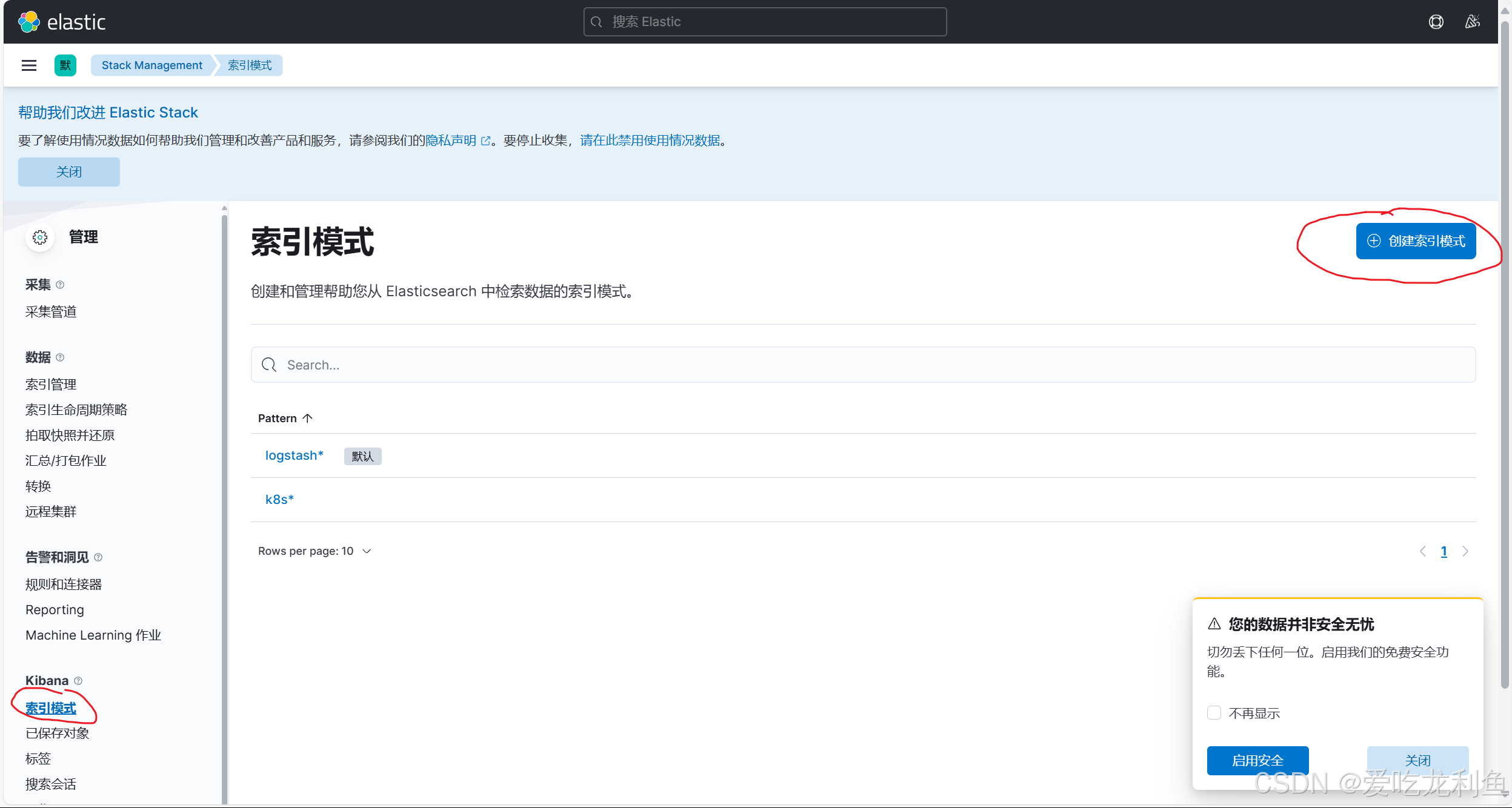Click the Elastic logo
Image resolution: width=1512 pixels, height=808 pixels.
click(62, 22)
